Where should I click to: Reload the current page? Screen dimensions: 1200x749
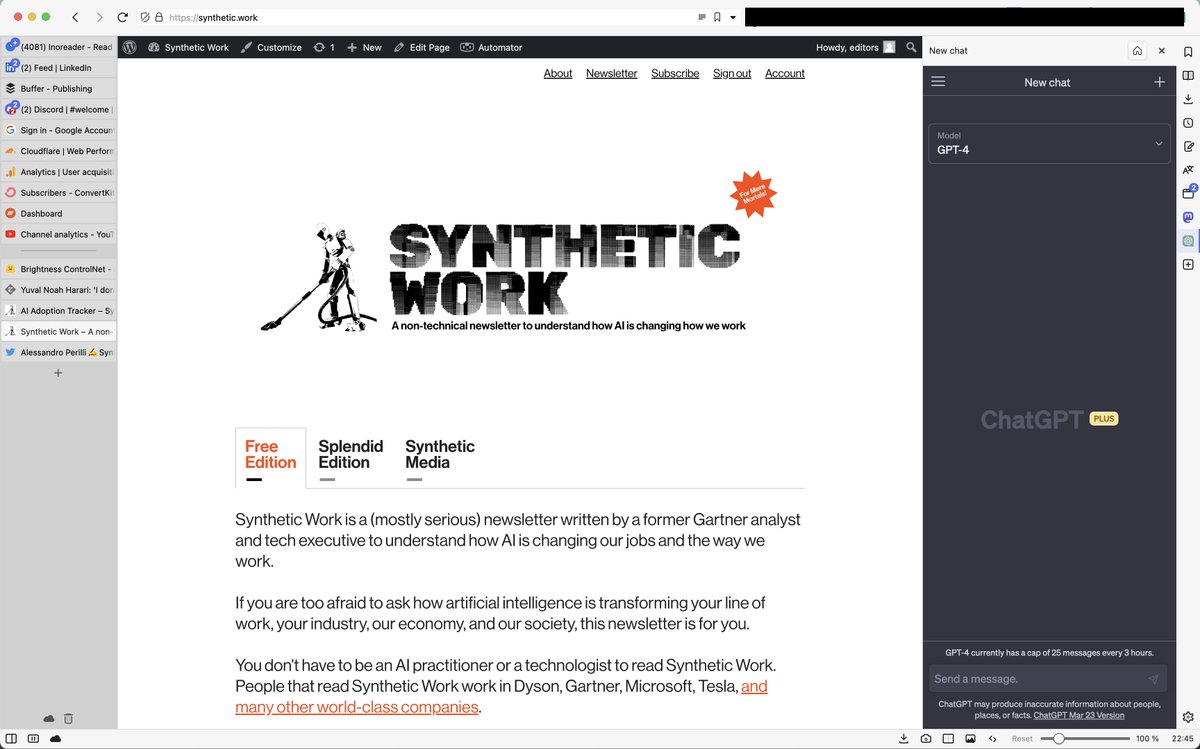(x=123, y=17)
